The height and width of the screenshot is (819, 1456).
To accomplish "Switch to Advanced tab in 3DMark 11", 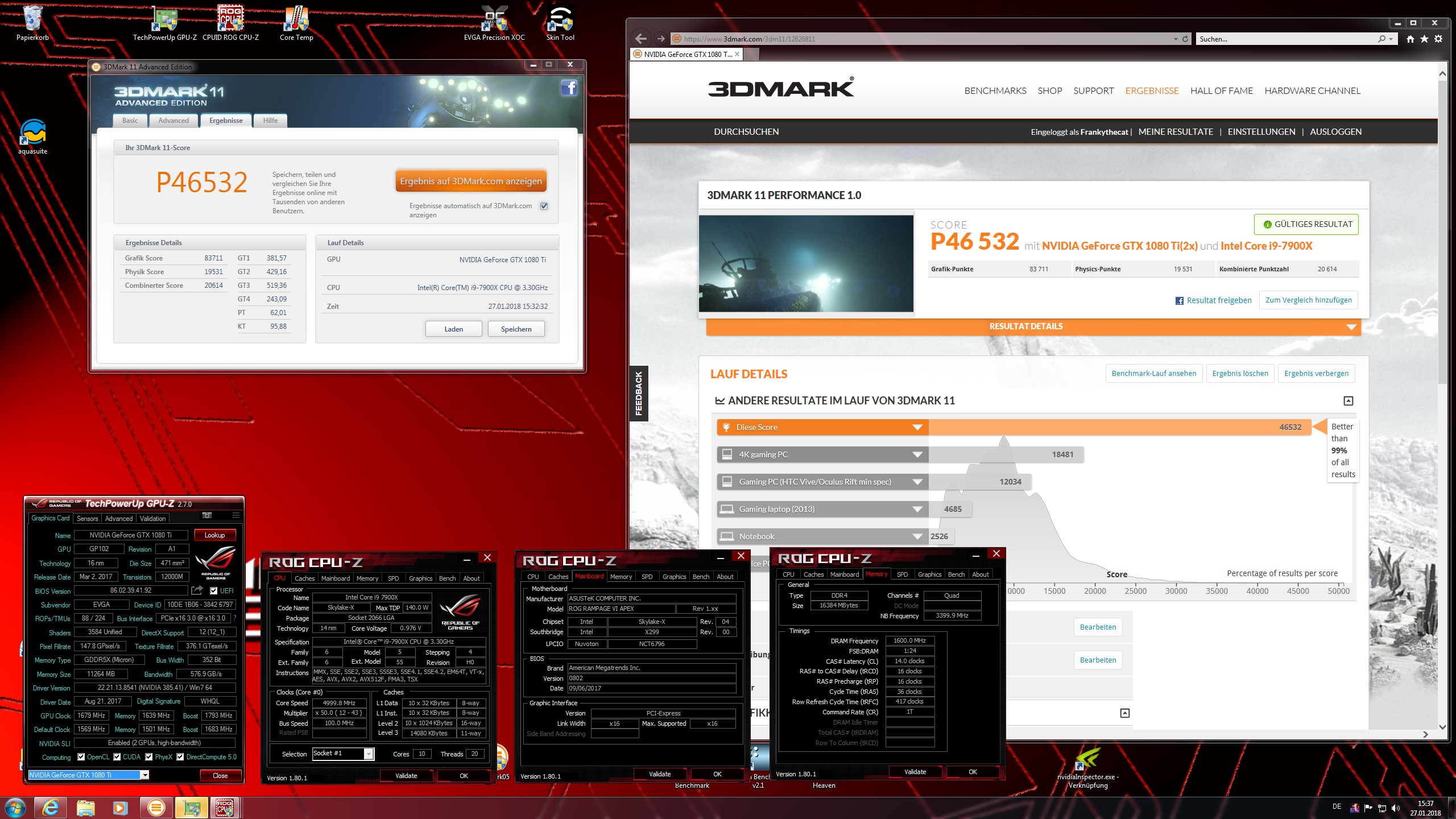I will click(x=173, y=121).
